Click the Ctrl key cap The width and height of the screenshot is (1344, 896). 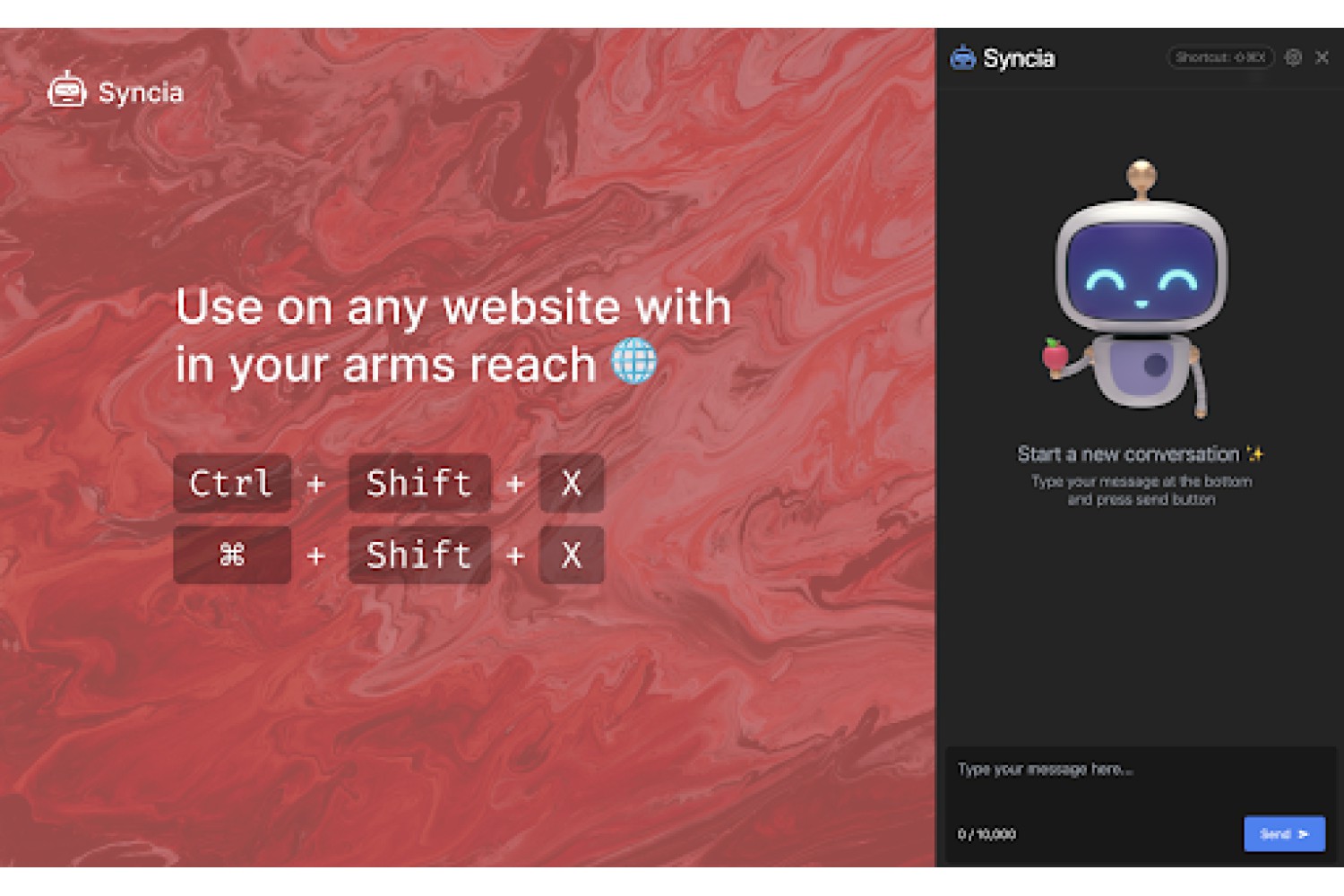point(232,483)
